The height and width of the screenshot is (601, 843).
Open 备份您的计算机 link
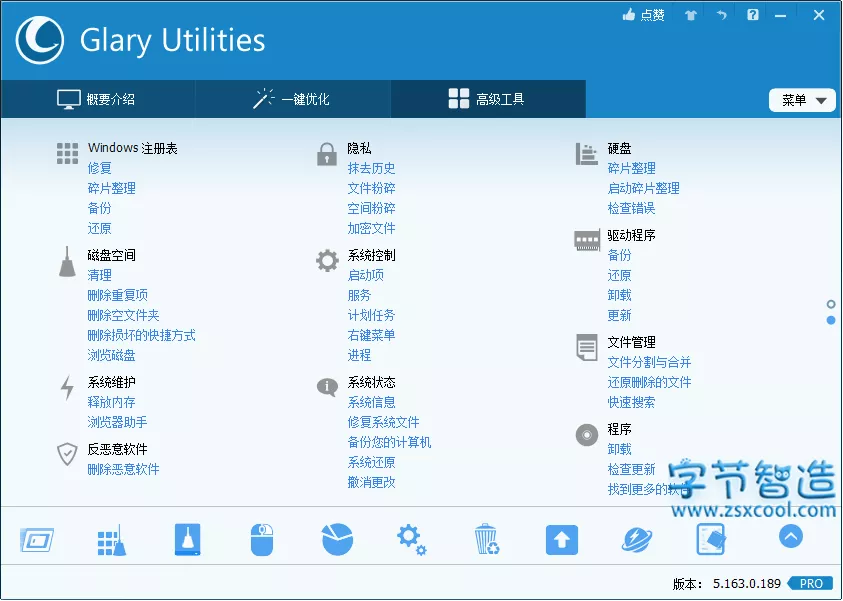(x=389, y=442)
